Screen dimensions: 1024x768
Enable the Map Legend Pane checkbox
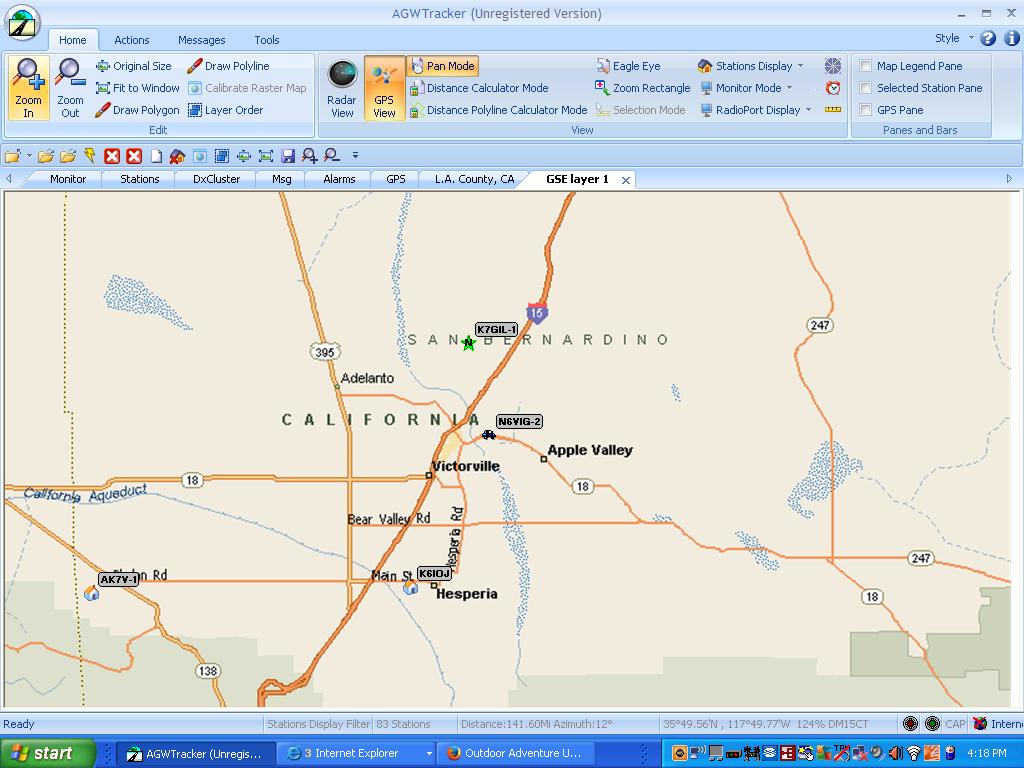[866, 66]
